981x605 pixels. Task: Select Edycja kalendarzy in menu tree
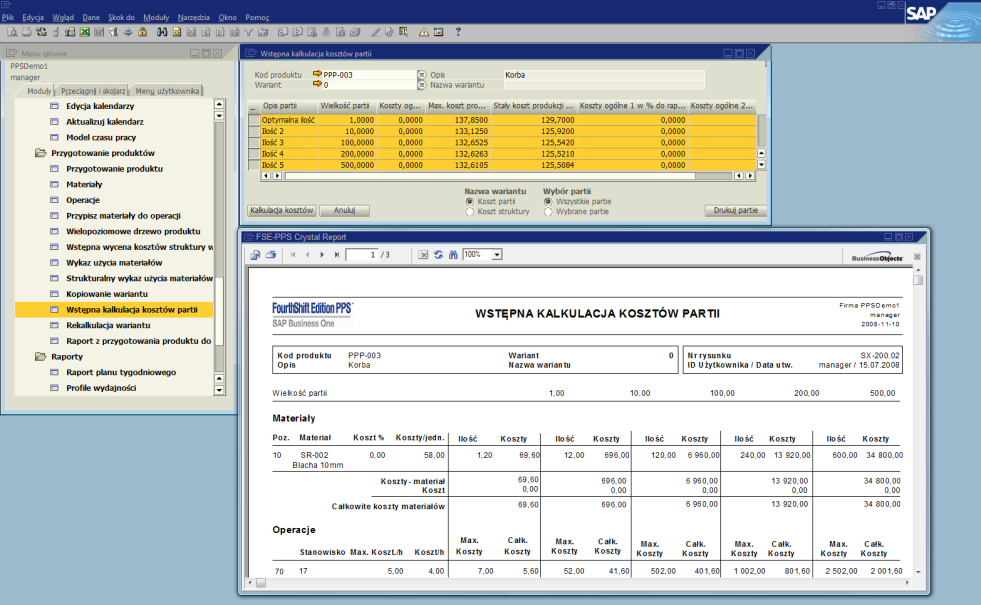[x=100, y=106]
